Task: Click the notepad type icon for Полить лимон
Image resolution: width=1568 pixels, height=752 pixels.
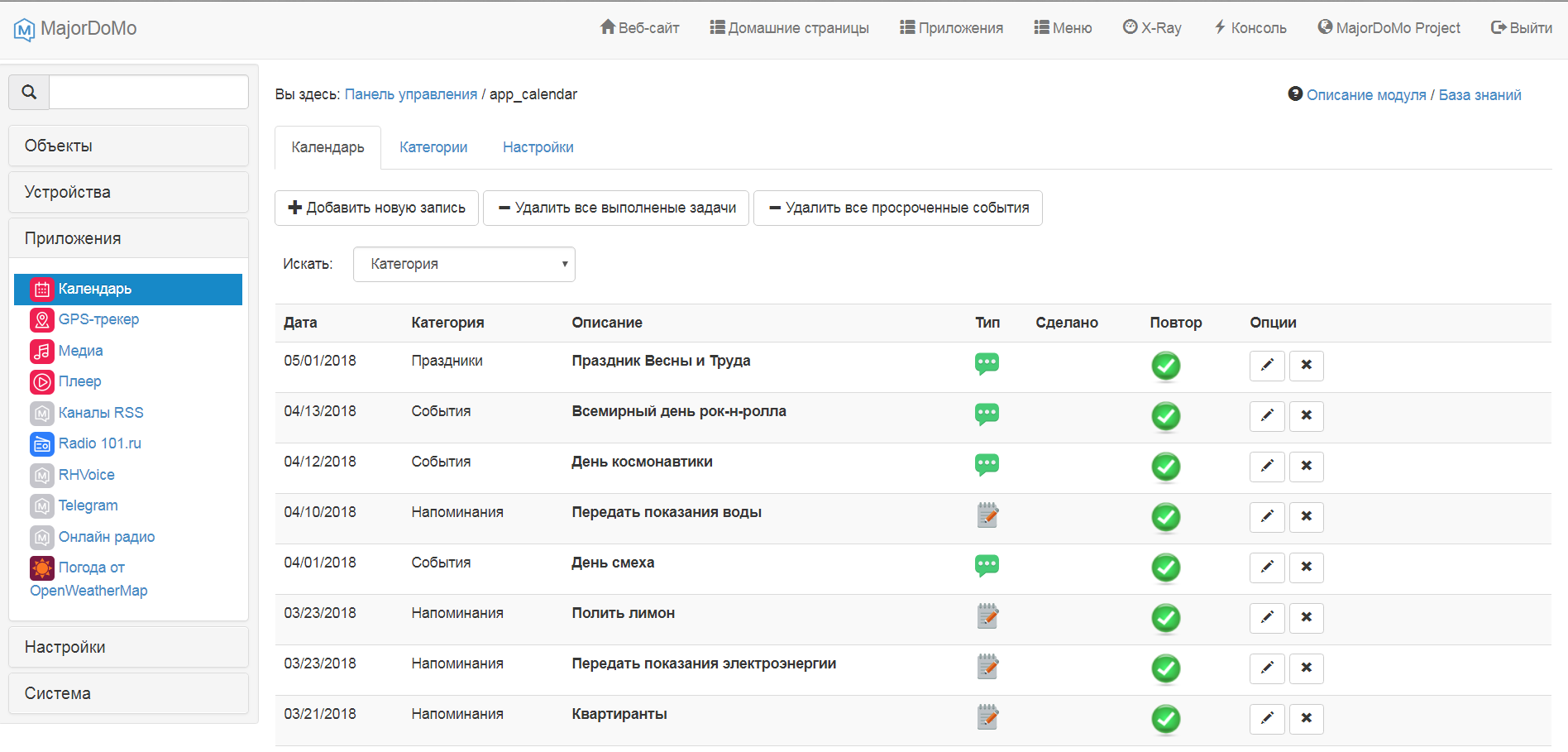Action: tap(987, 616)
